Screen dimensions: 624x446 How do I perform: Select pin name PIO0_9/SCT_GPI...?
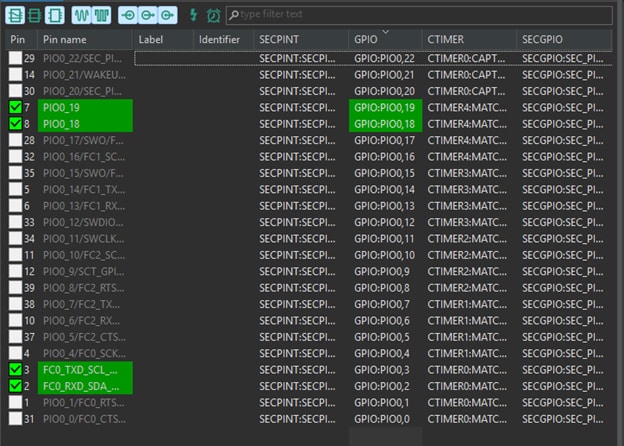point(85,271)
